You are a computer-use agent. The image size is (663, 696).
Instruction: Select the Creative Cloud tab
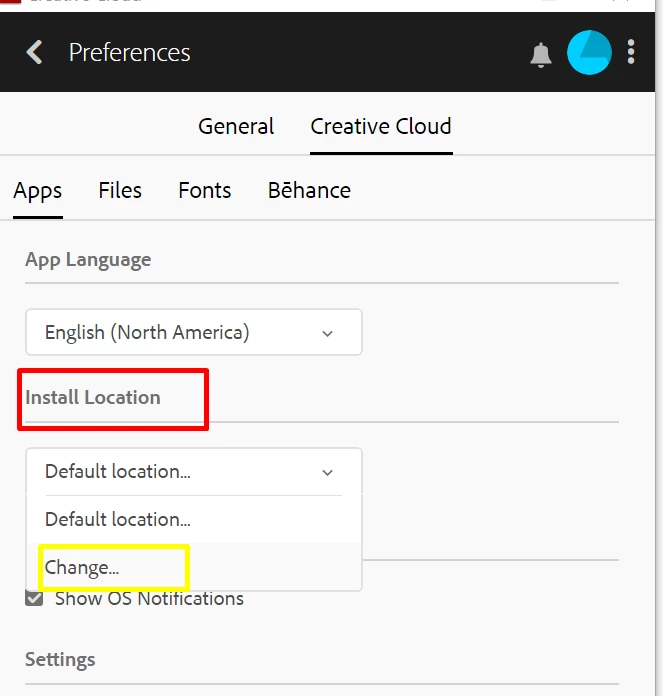click(381, 127)
